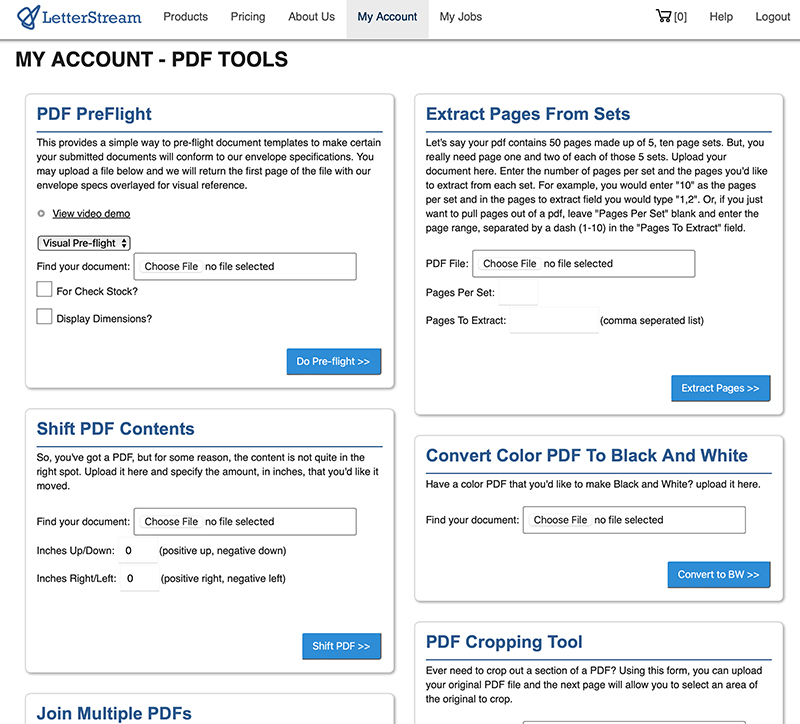
Task: Go to the Pricing page
Action: point(247,17)
